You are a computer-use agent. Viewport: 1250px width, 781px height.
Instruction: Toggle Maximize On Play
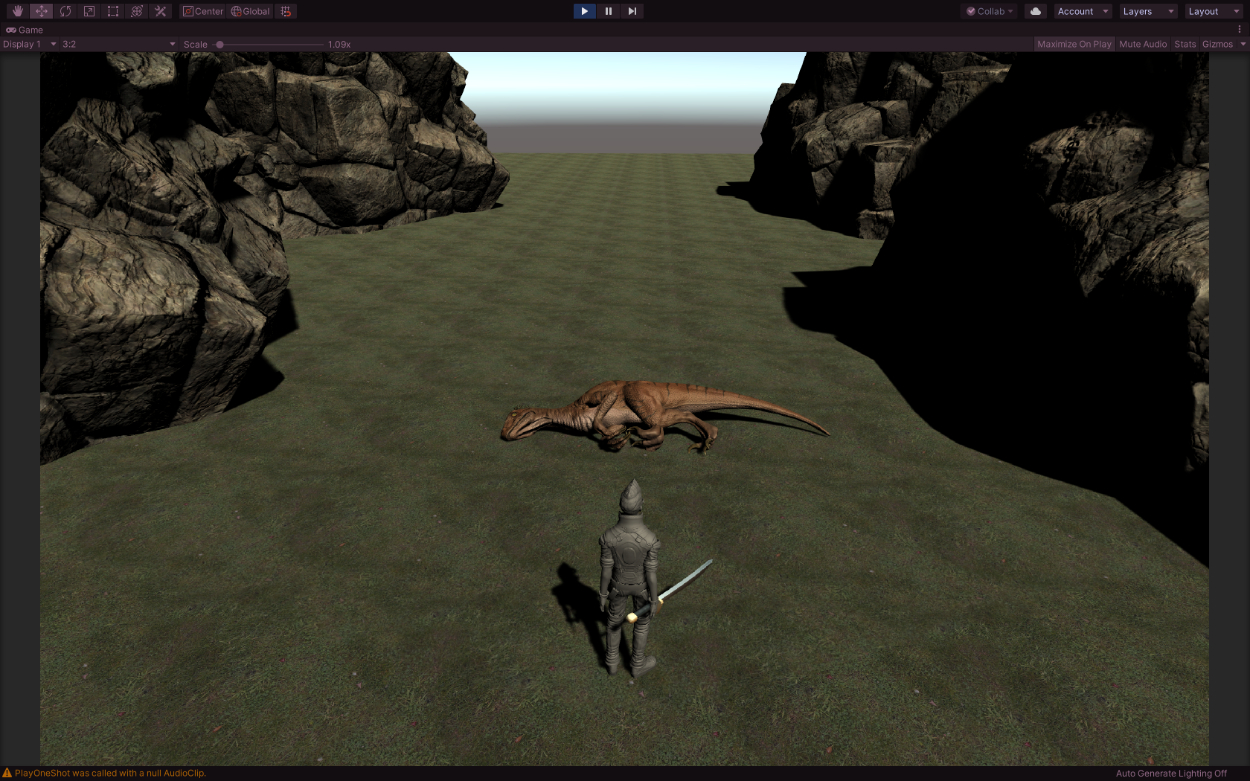[1074, 44]
